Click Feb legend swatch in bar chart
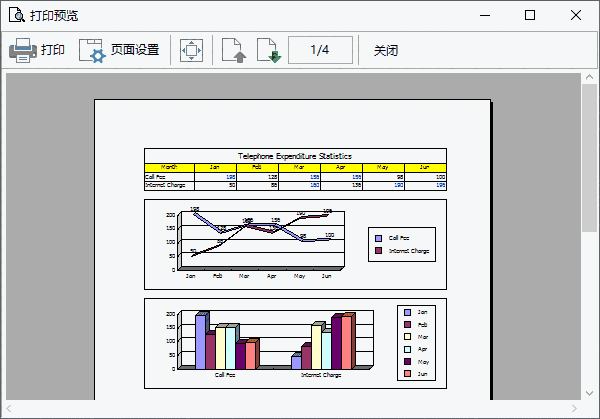 click(408, 324)
